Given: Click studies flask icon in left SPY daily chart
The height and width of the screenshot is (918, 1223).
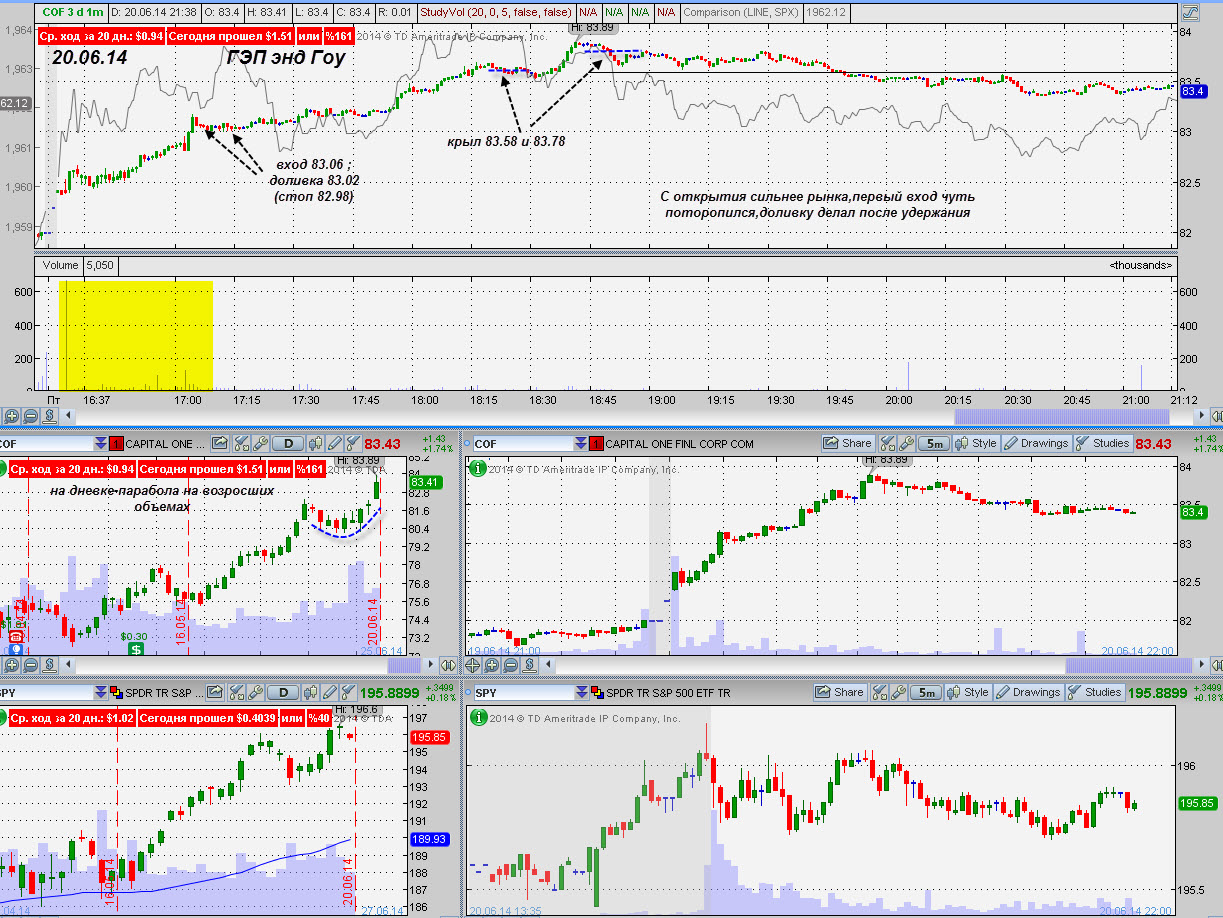Looking at the screenshot, I should point(347,692).
